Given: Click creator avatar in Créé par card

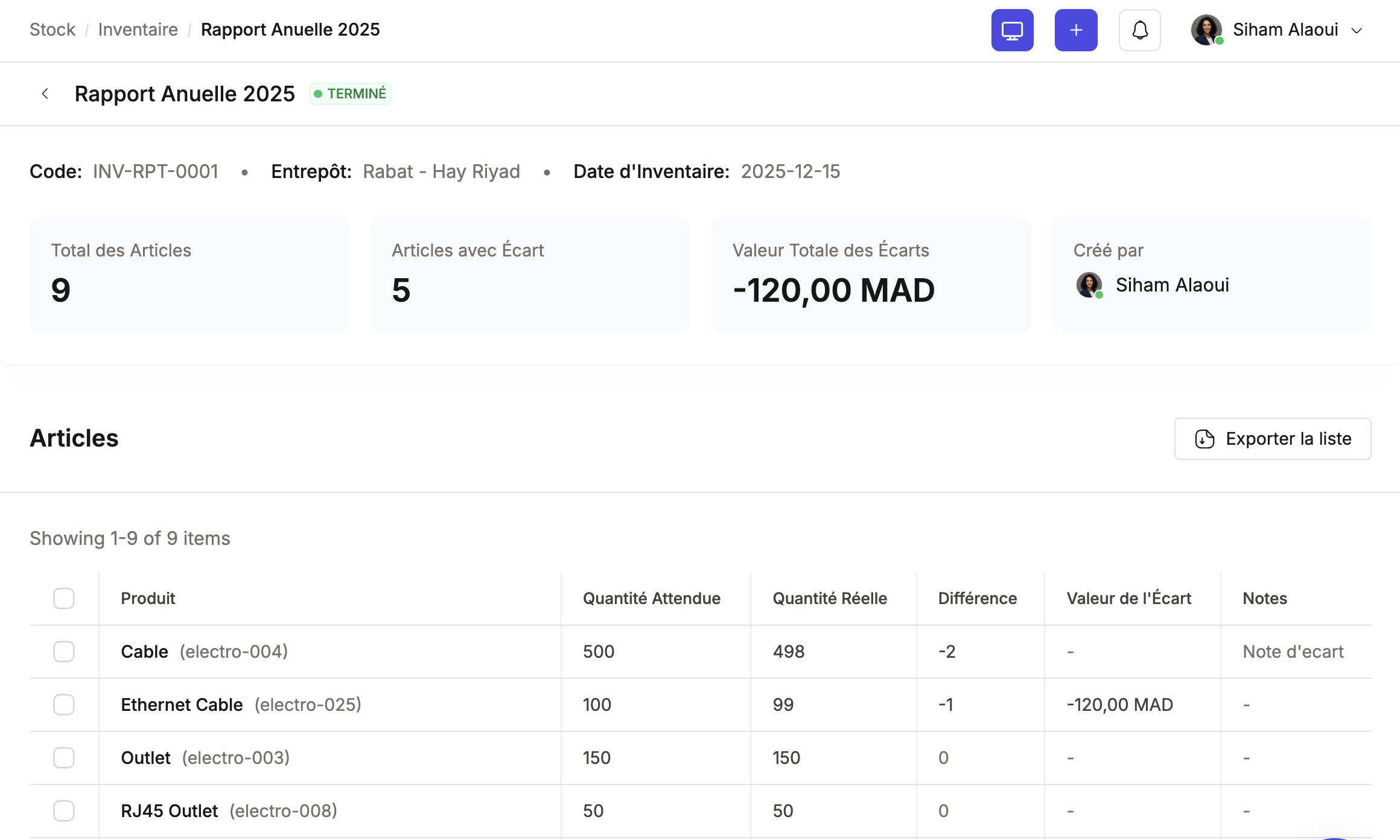Looking at the screenshot, I should [x=1090, y=285].
